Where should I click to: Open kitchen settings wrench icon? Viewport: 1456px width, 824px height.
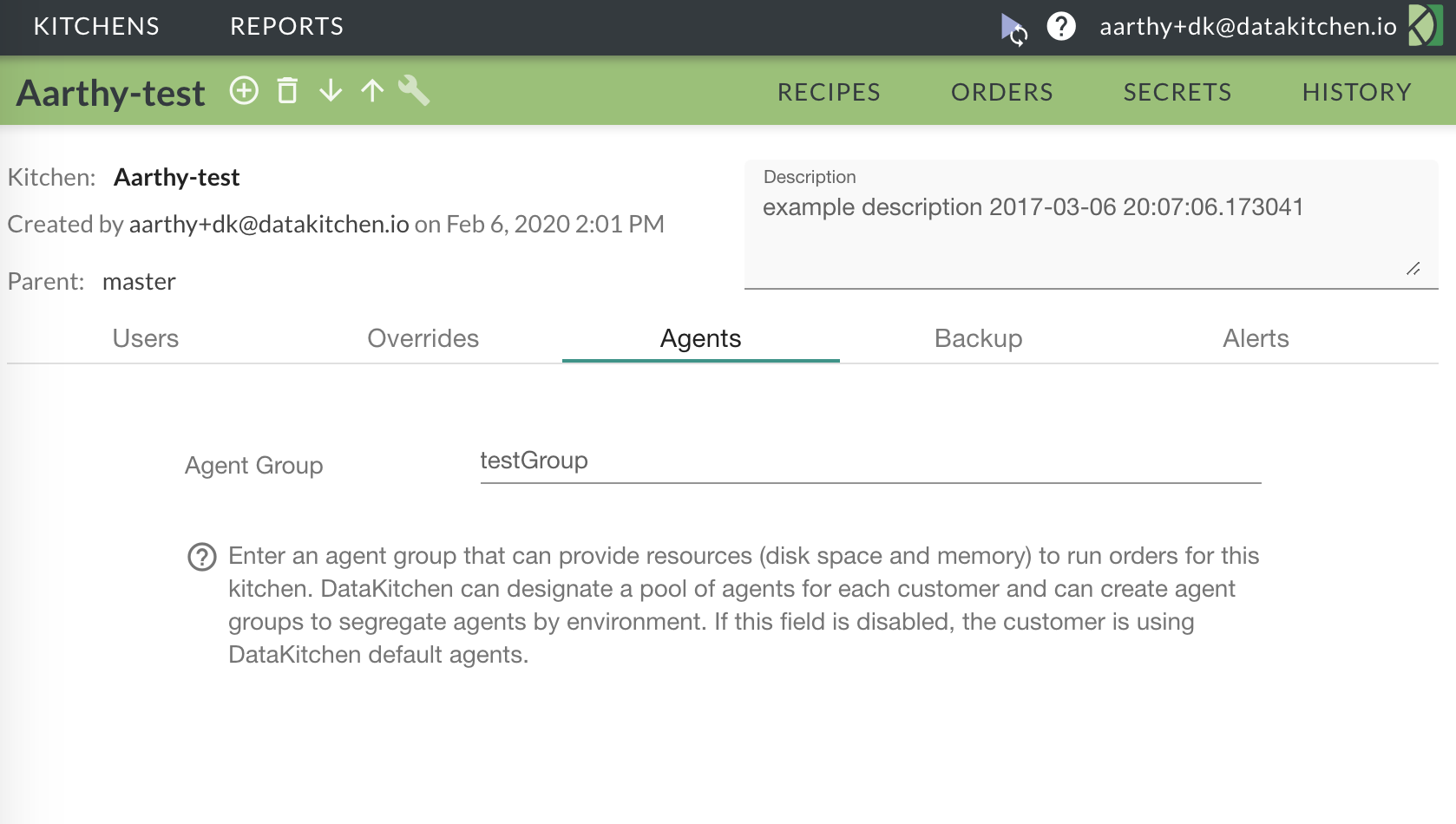click(414, 90)
